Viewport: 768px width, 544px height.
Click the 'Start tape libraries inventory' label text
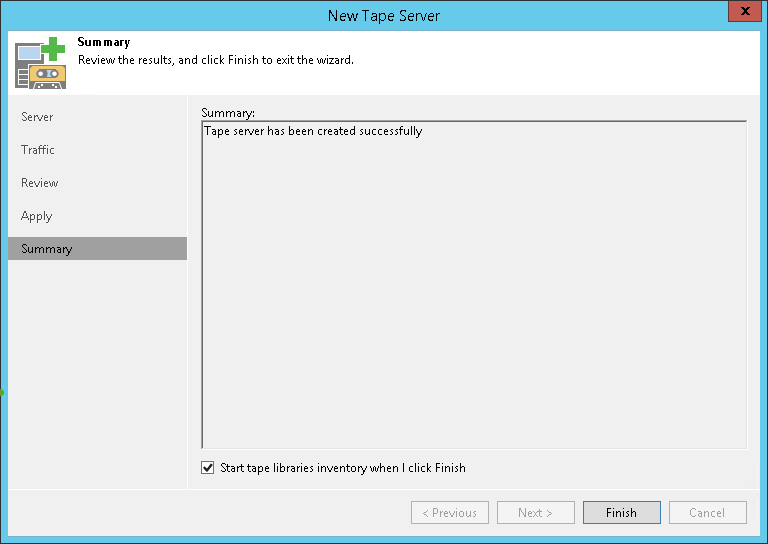(343, 468)
